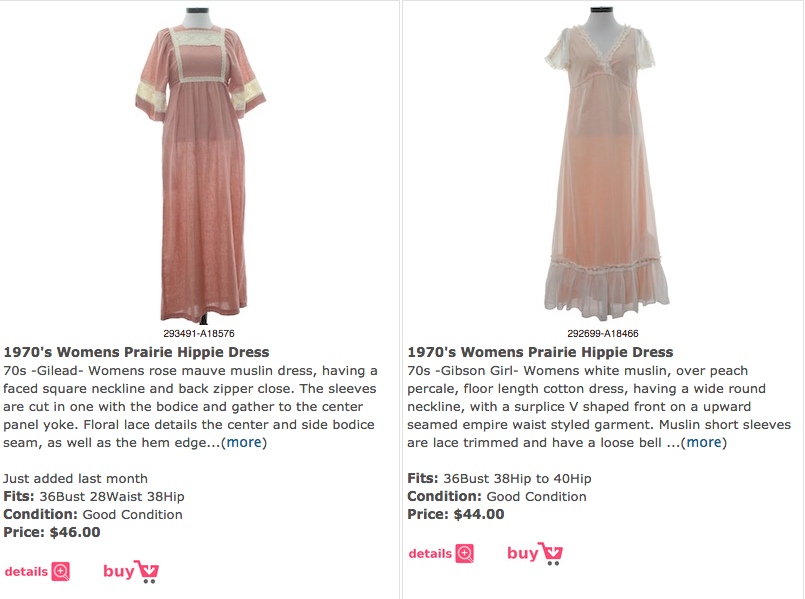
Task: Click the 'buy' text for the $46.00 dress
Action: [x=119, y=571]
